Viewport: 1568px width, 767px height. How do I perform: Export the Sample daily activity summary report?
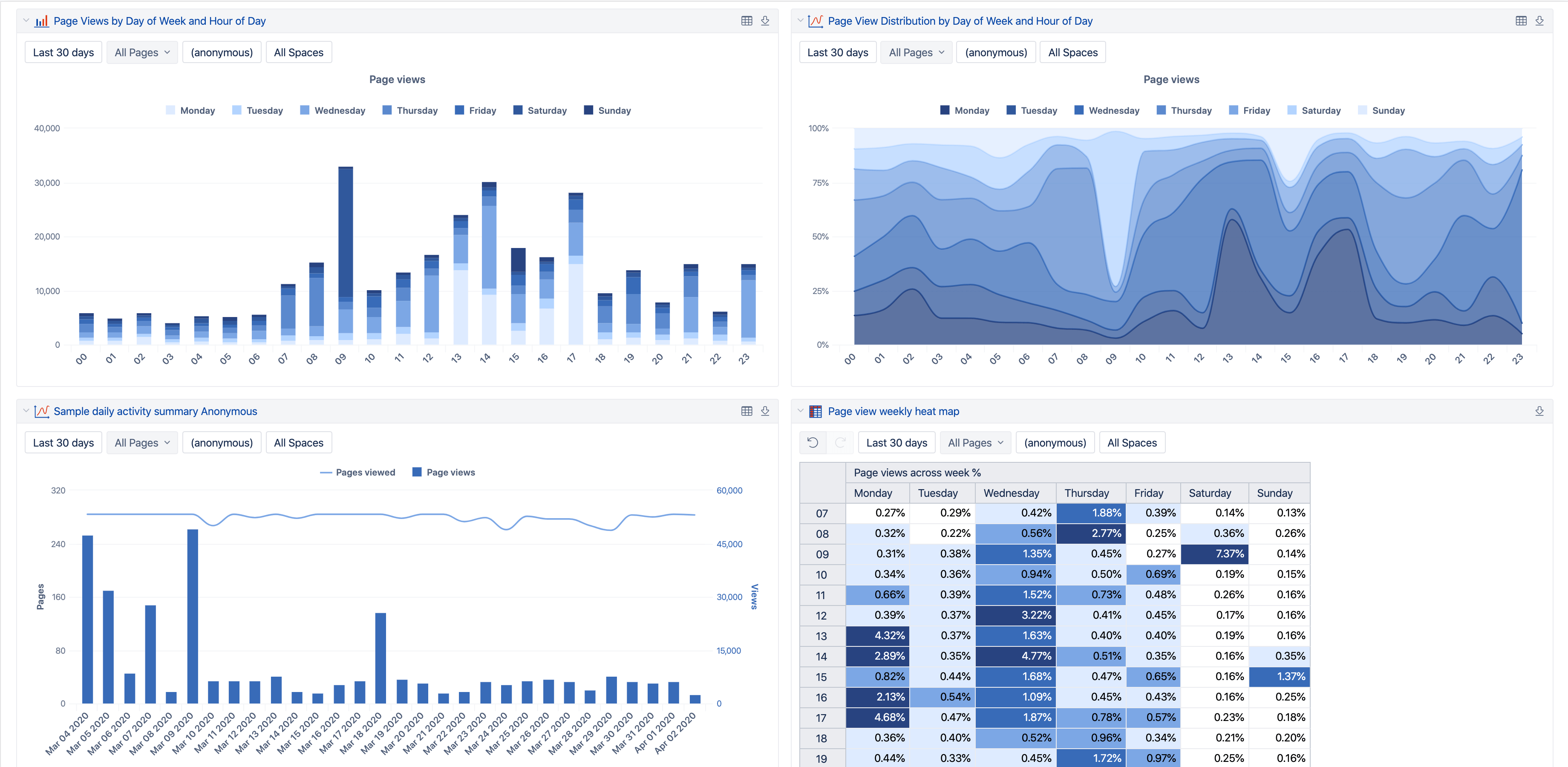tap(765, 411)
